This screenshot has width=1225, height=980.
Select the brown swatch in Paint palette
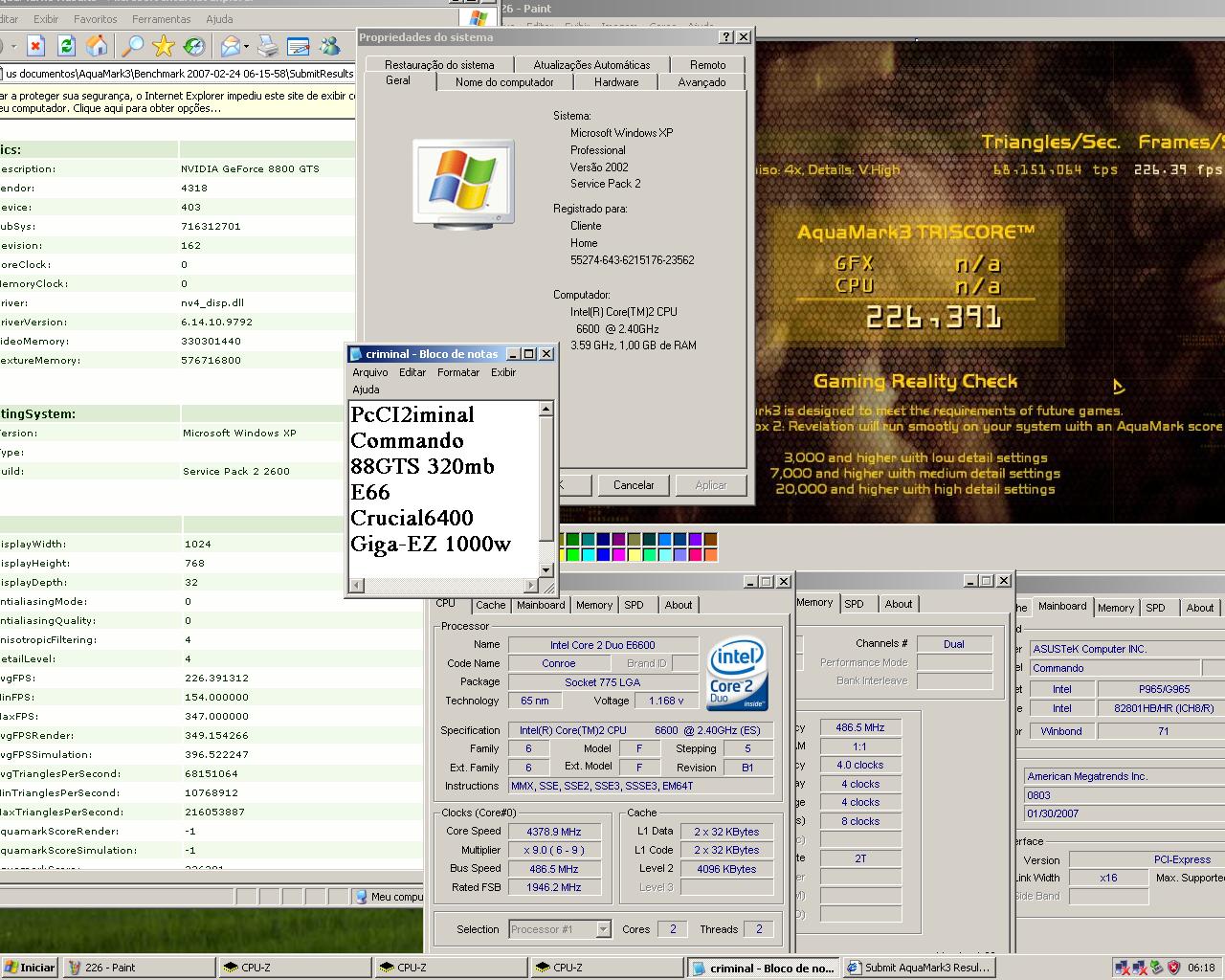(x=710, y=540)
